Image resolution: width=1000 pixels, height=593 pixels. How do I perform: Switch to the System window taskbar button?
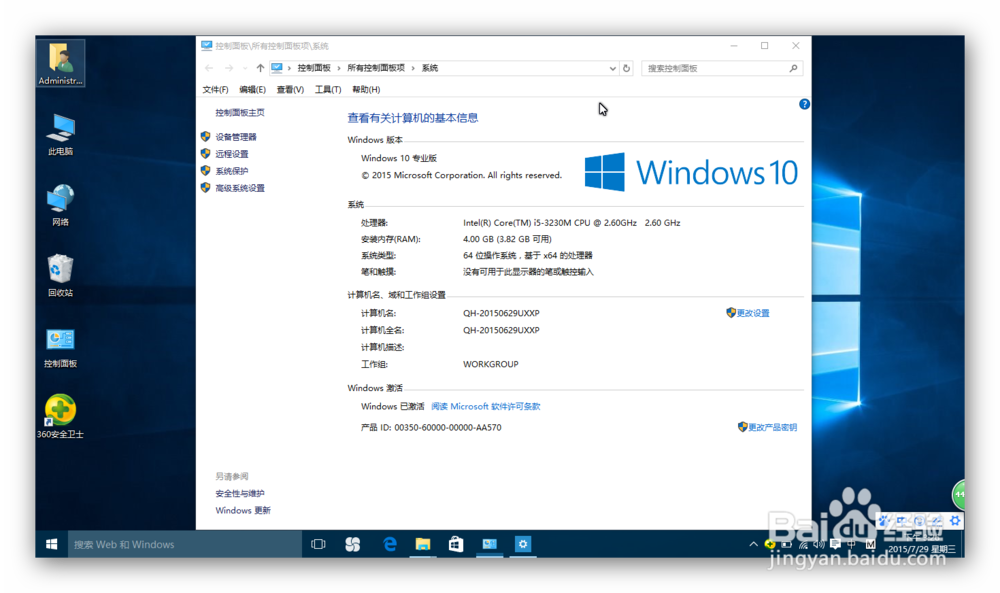pos(489,544)
